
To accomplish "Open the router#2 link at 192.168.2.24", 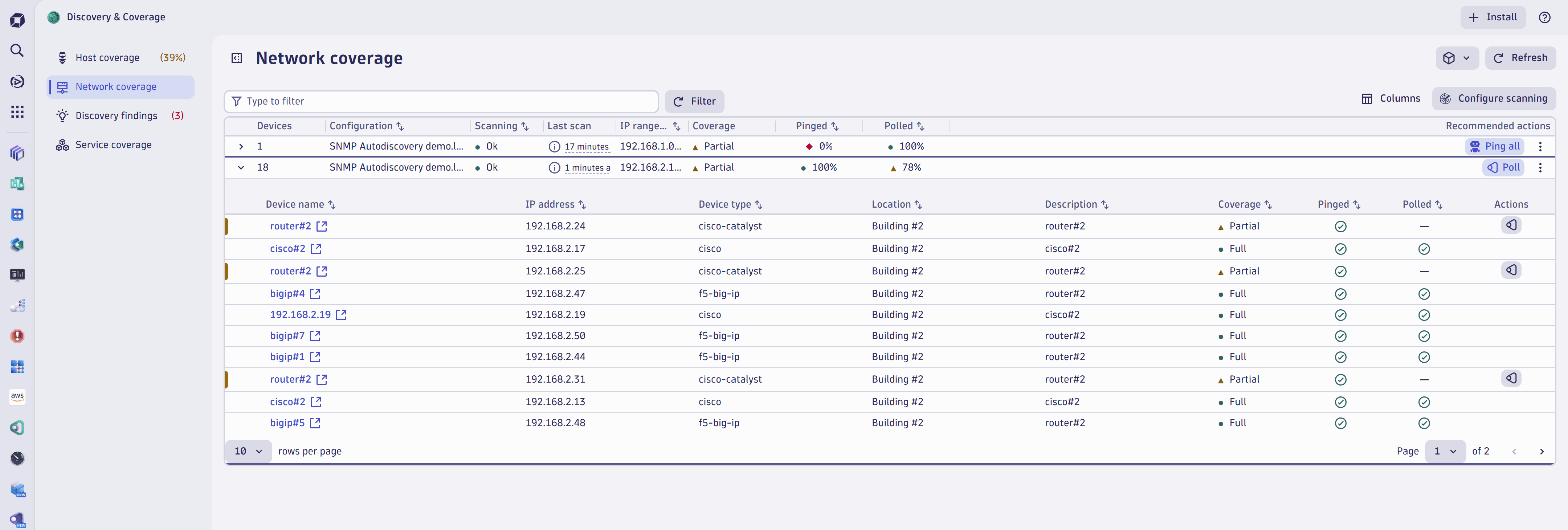I will [290, 227].
